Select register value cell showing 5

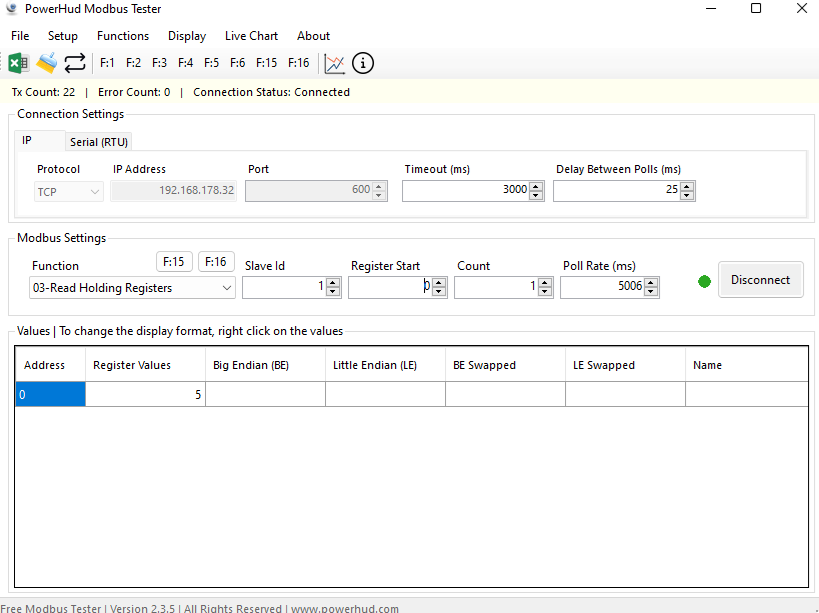click(145, 394)
